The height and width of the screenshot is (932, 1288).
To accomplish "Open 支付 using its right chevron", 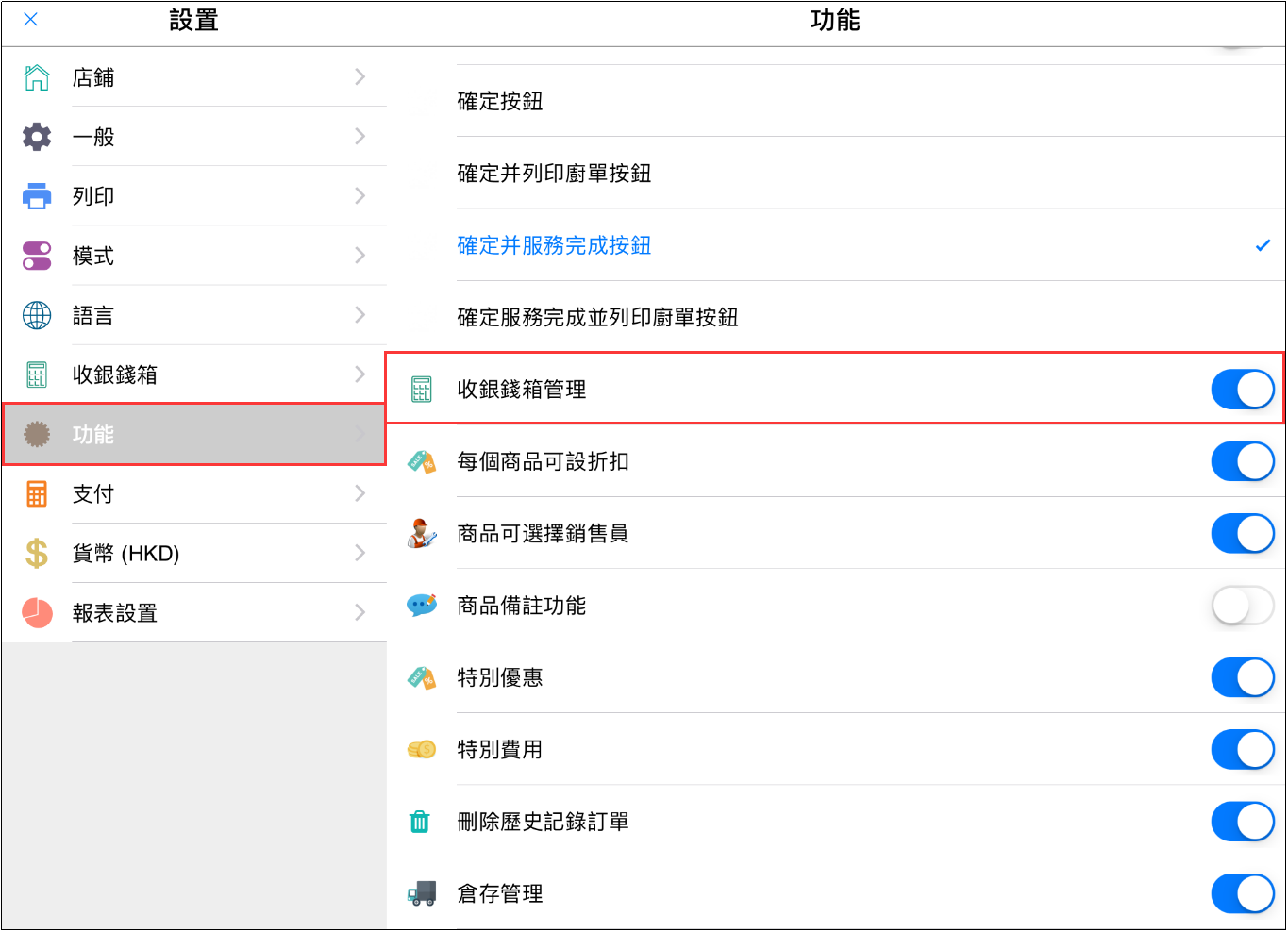I will coord(360,493).
